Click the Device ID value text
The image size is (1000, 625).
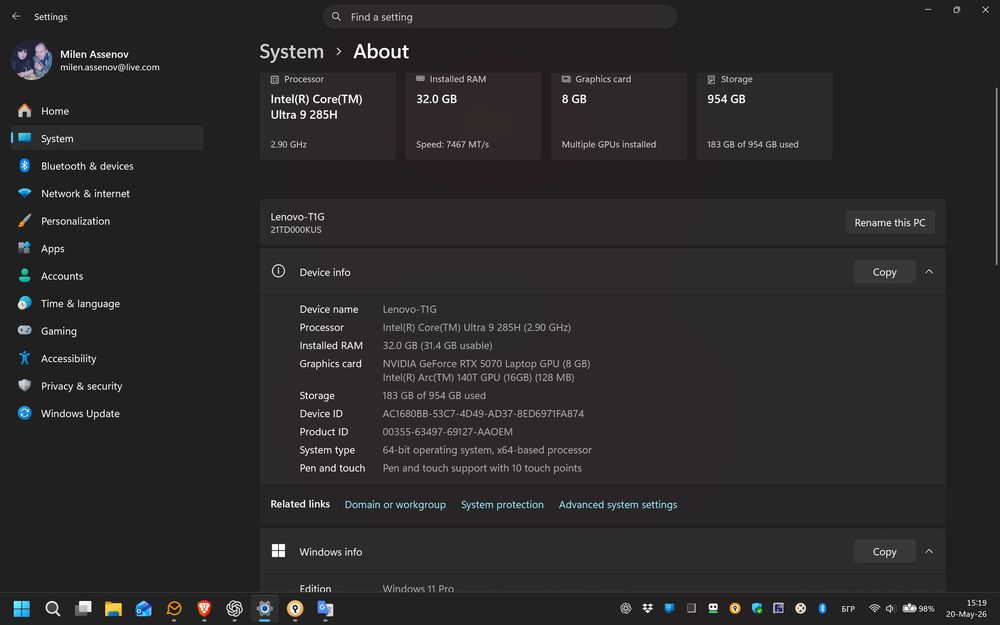[483, 413]
